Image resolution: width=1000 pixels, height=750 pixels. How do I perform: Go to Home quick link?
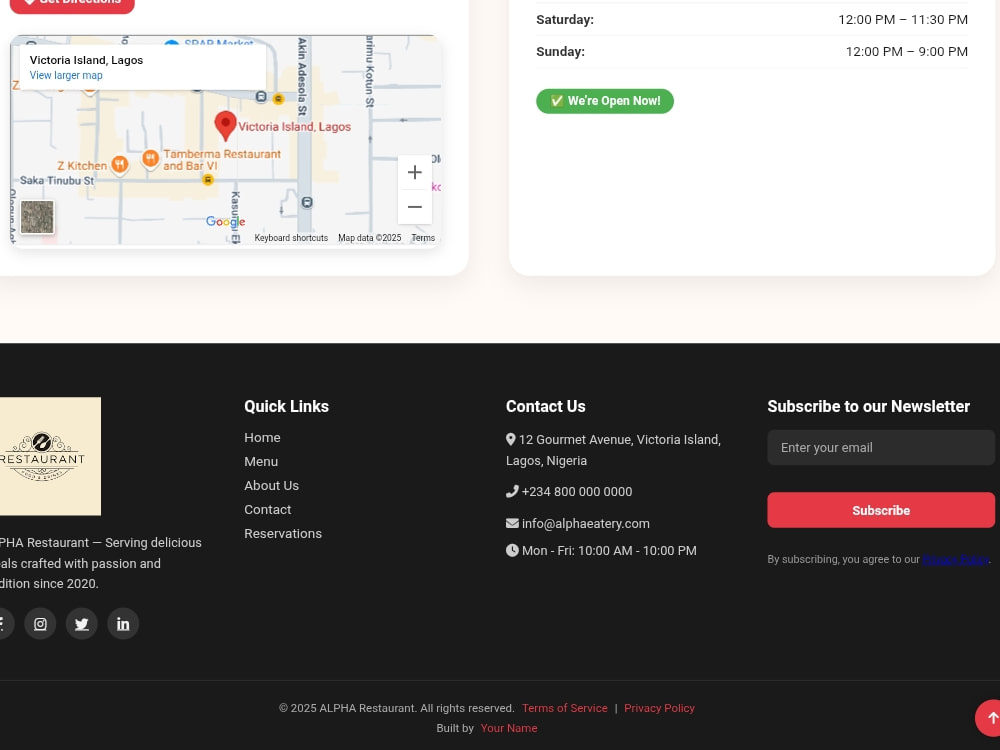262,438
